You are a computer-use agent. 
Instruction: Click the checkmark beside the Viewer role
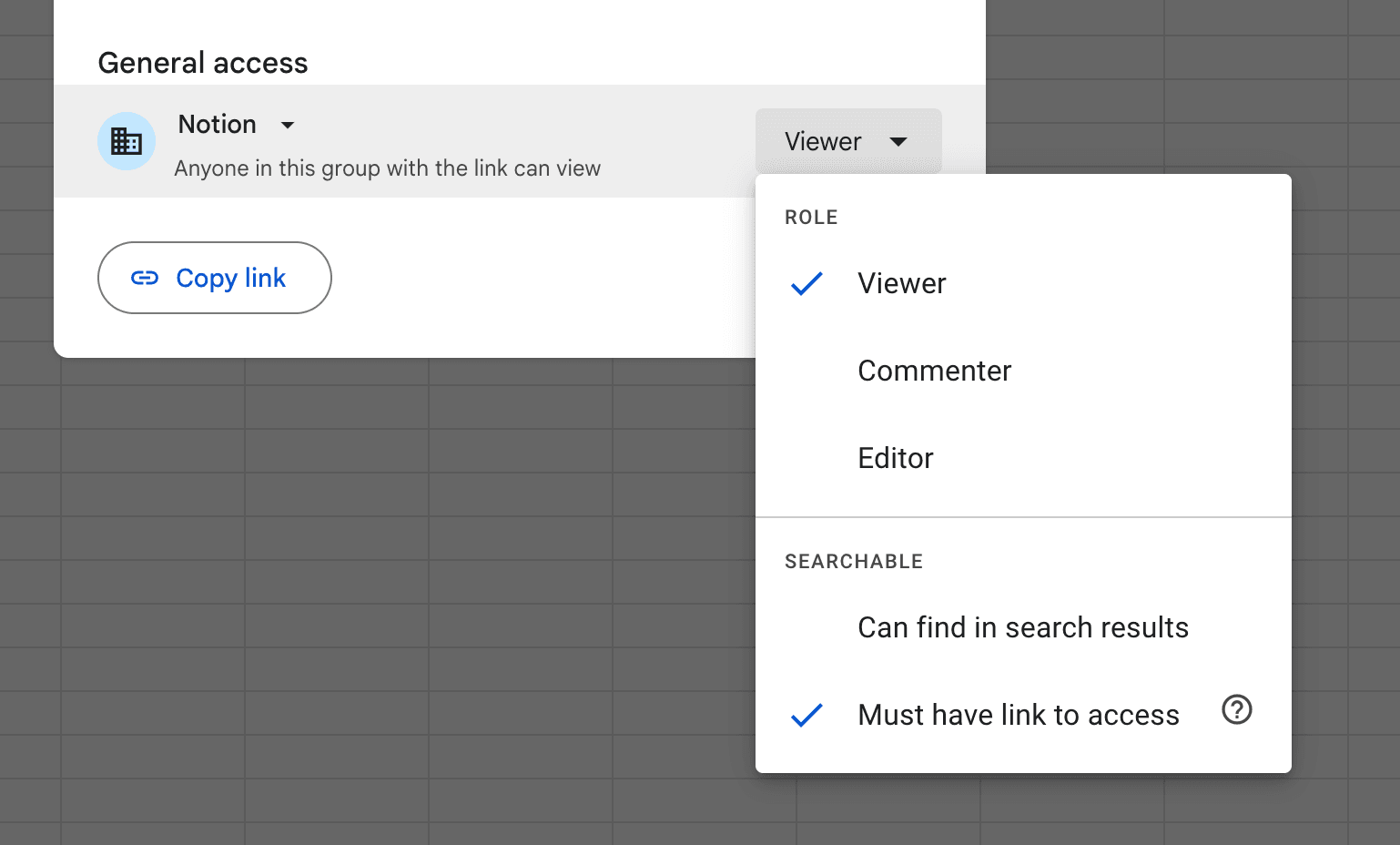coord(808,285)
